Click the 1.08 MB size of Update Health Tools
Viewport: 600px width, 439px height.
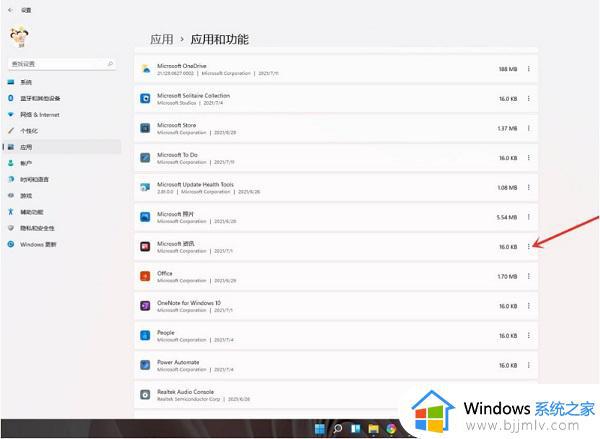507,188
